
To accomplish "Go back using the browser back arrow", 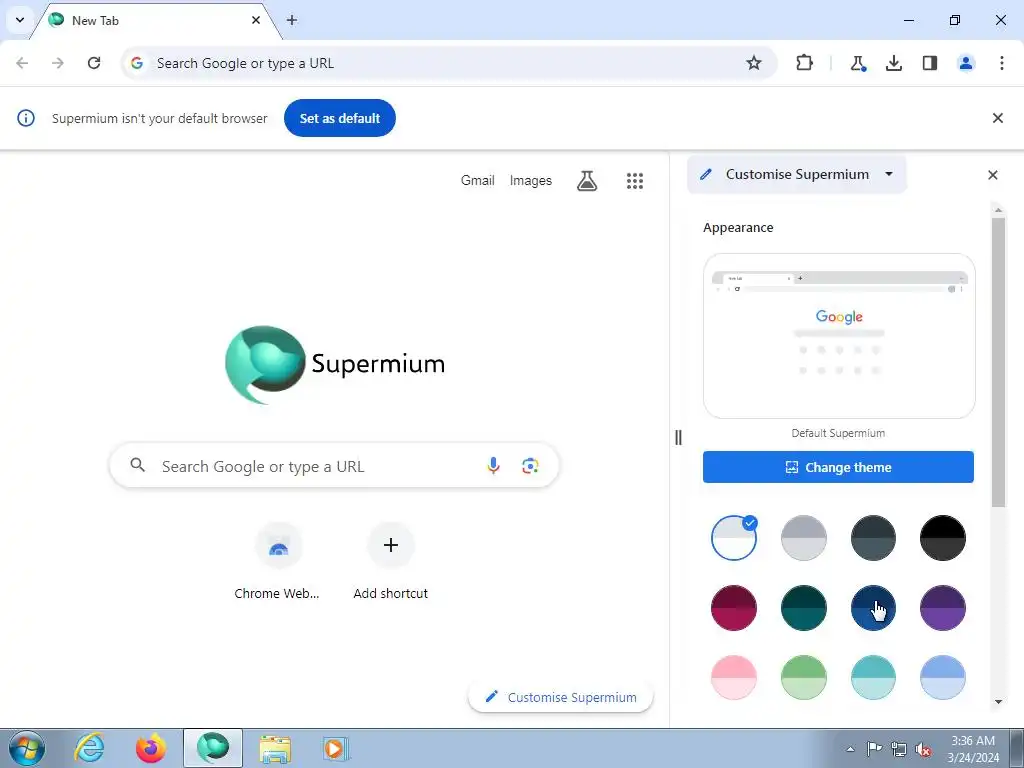I will click(22, 63).
